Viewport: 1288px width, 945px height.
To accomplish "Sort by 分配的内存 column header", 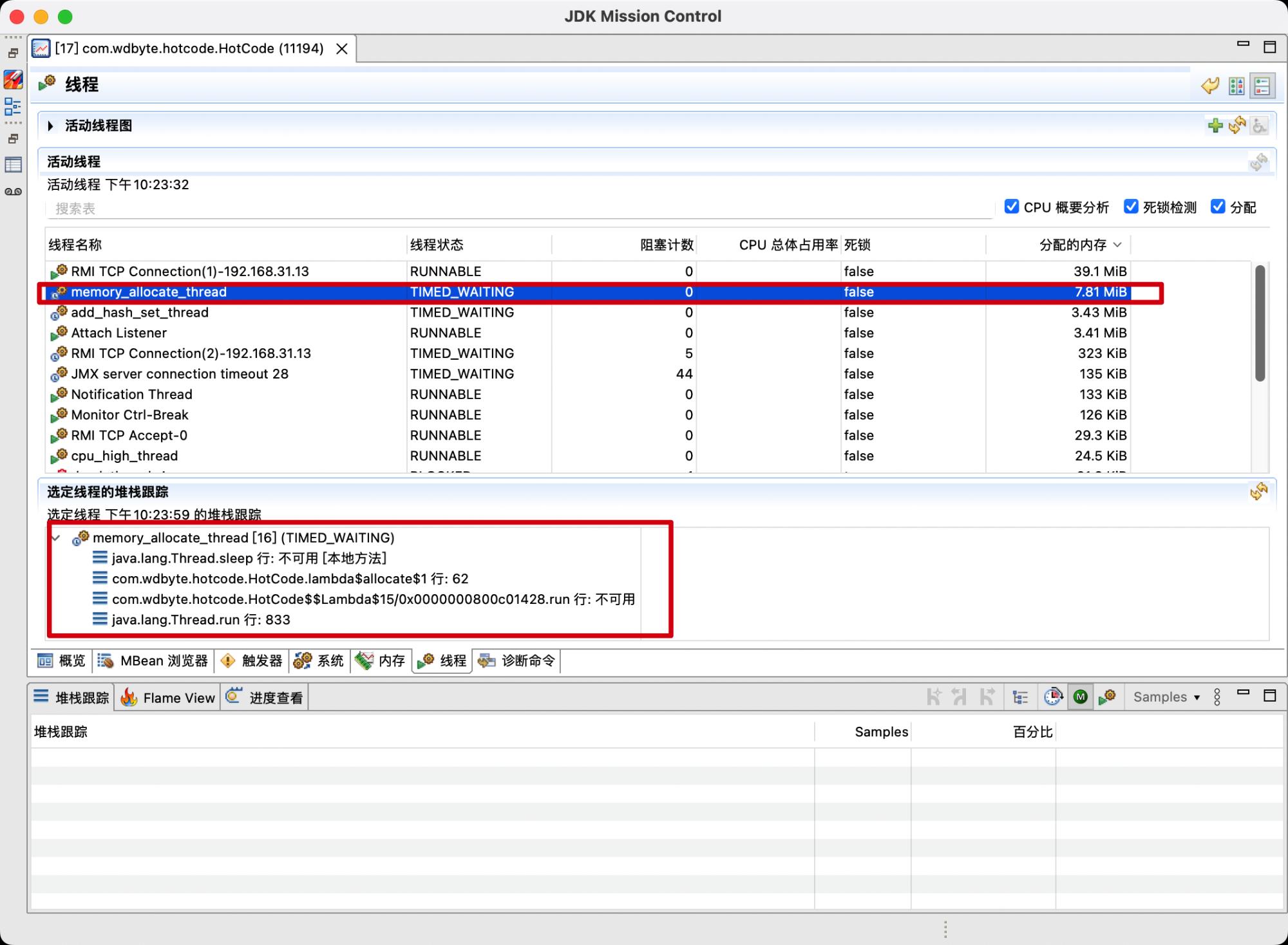I will 1072,245.
